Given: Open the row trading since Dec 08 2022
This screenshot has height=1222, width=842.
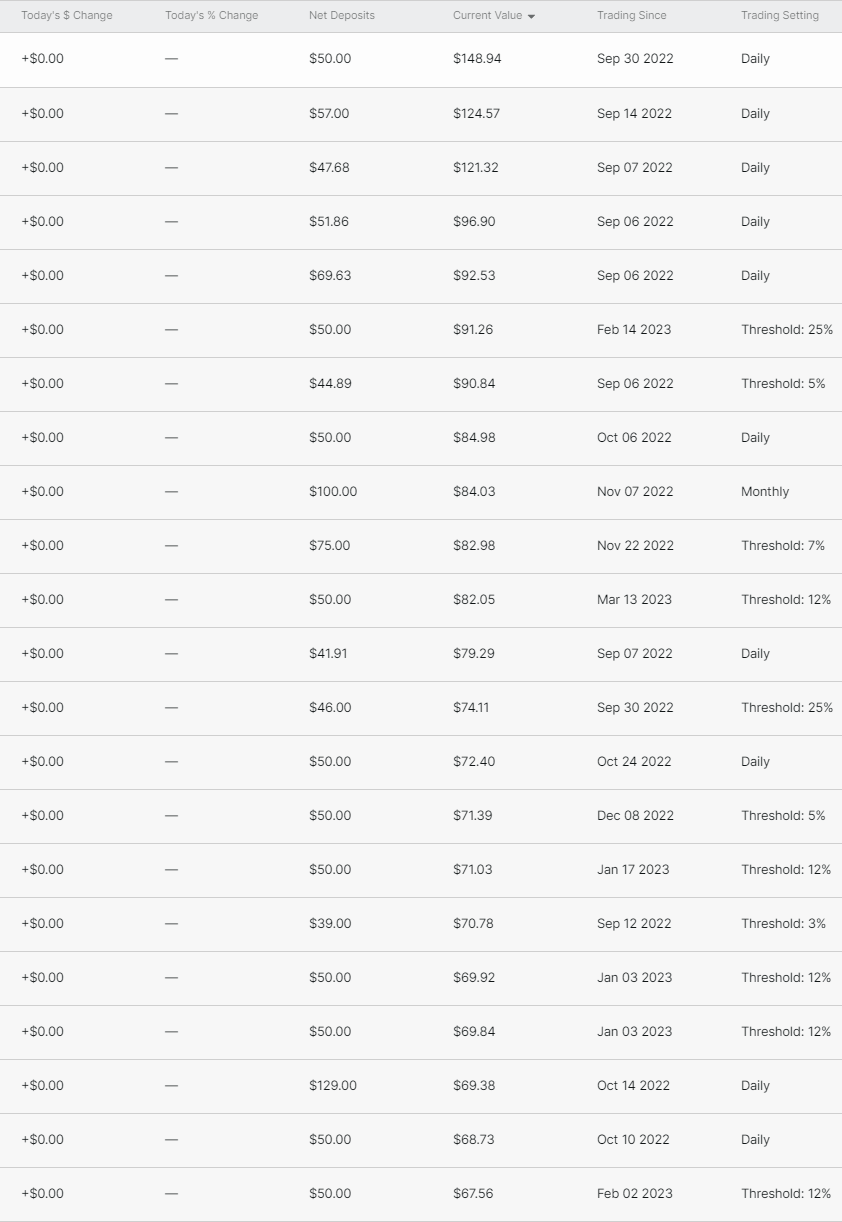Looking at the screenshot, I should click(x=421, y=816).
